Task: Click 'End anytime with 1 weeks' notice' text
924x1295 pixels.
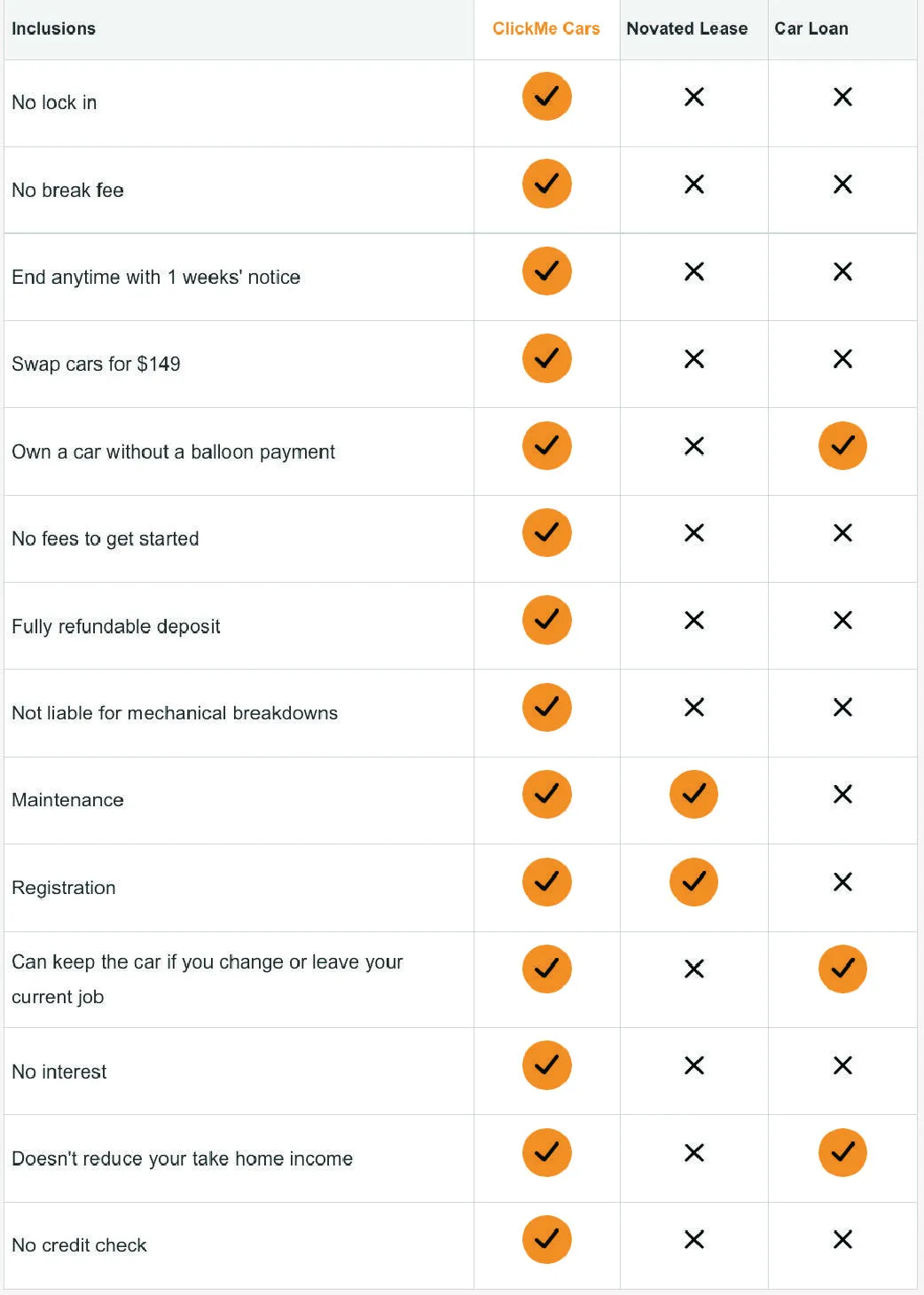Action: click(156, 277)
